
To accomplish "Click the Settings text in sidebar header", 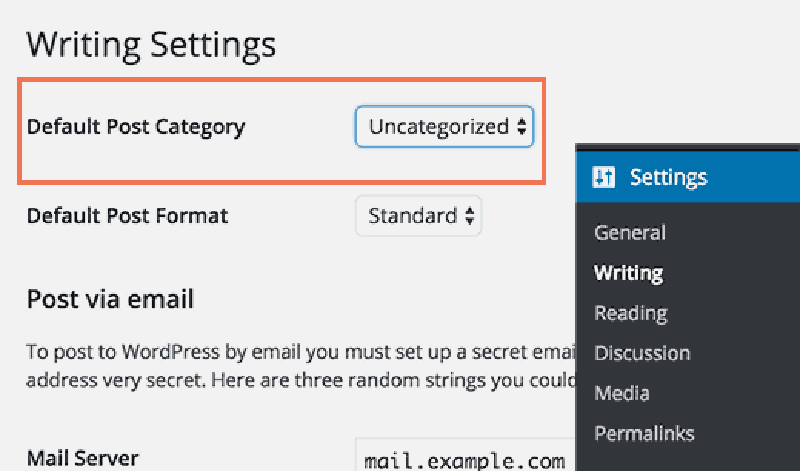I will (668, 178).
